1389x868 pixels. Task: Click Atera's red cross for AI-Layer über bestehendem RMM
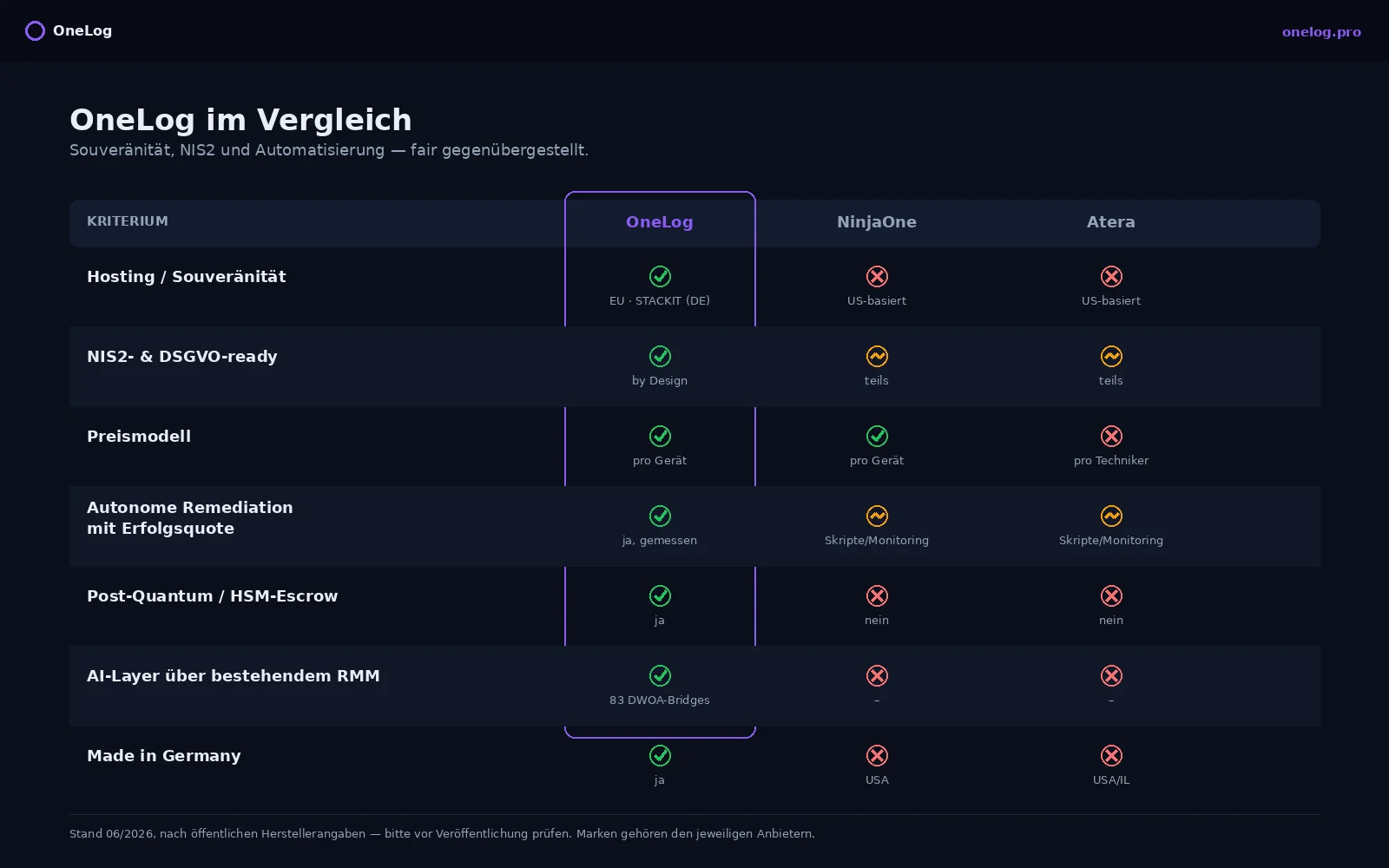coord(1111,675)
